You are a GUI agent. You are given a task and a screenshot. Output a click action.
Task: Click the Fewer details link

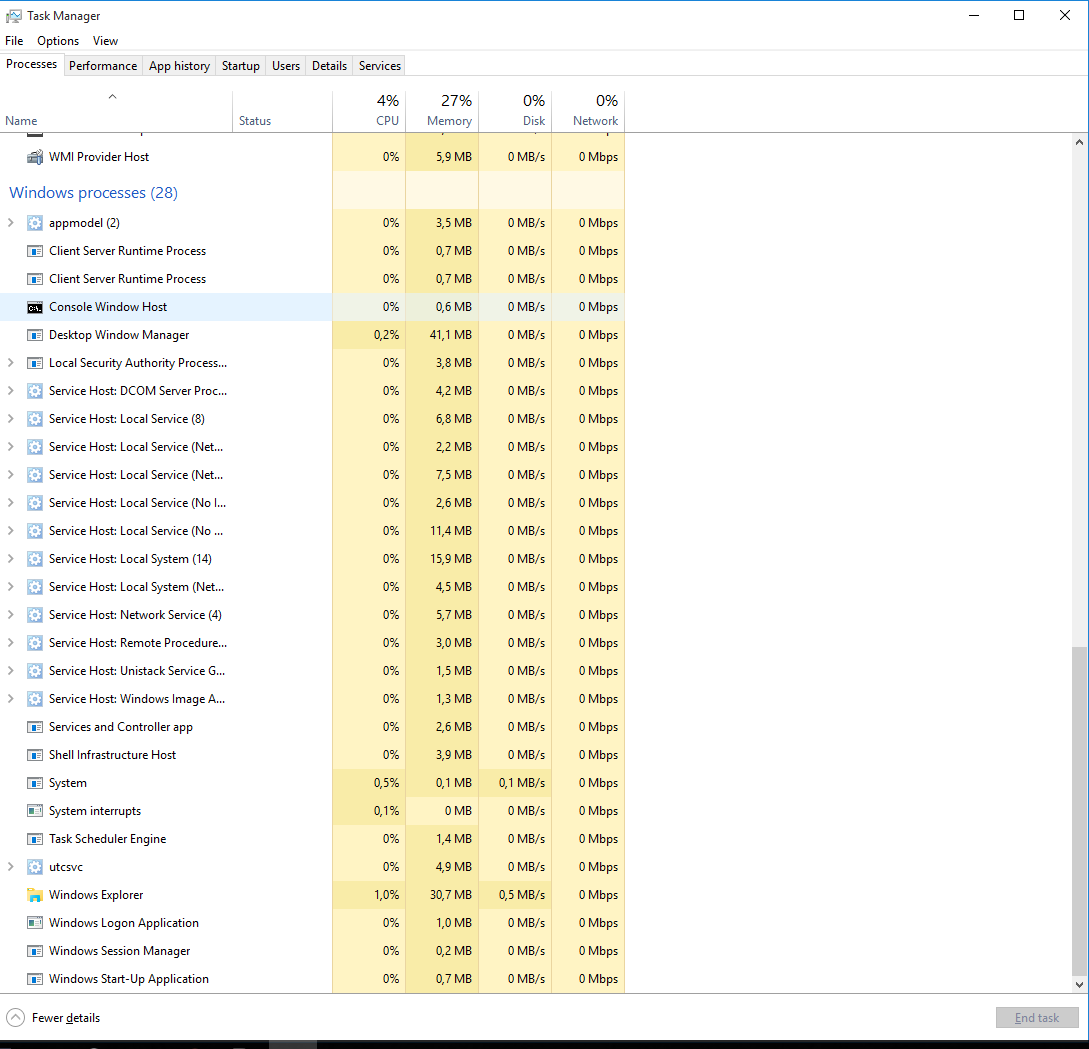click(x=66, y=1018)
